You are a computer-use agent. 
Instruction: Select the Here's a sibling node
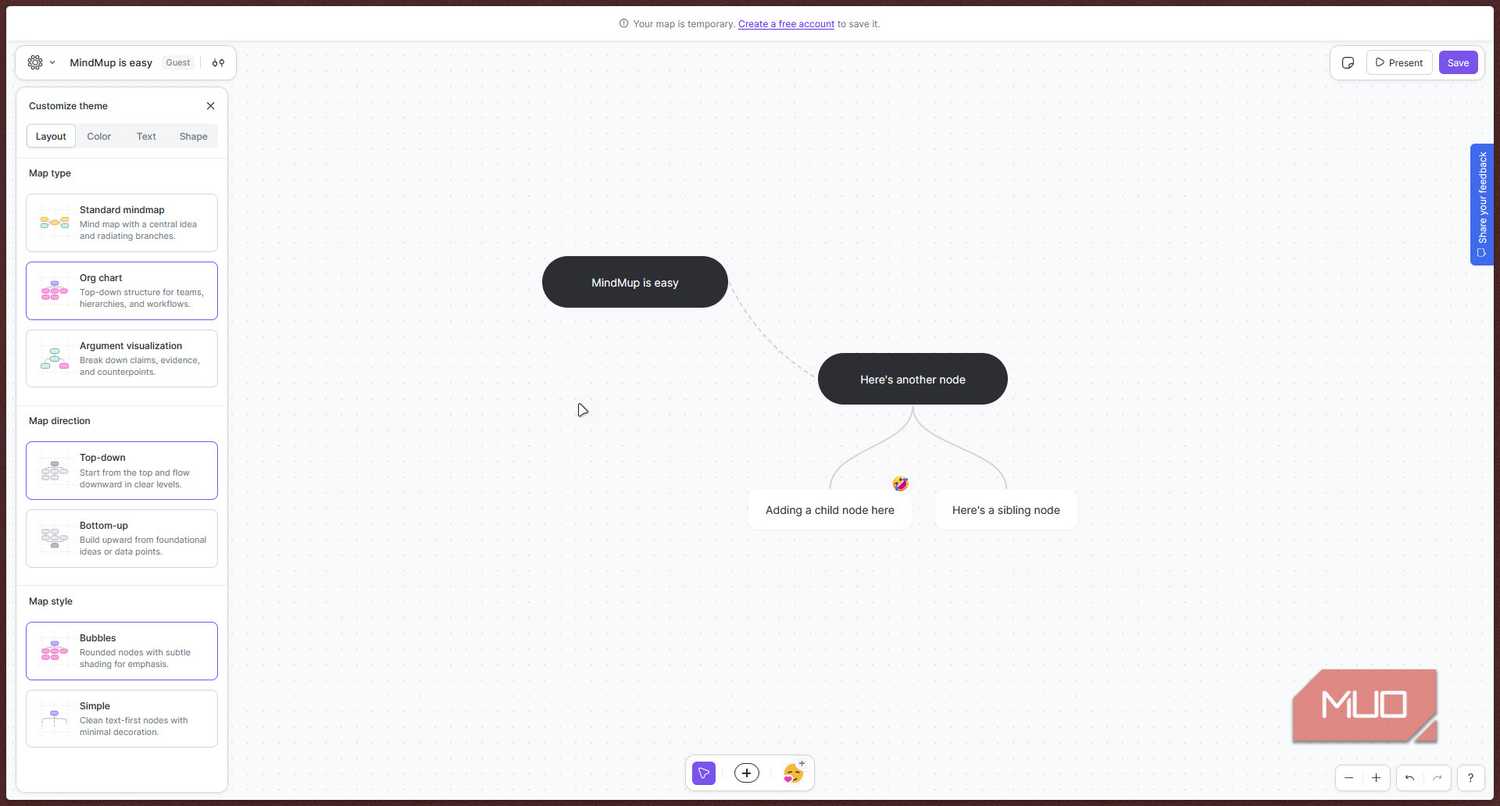[x=1006, y=510]
